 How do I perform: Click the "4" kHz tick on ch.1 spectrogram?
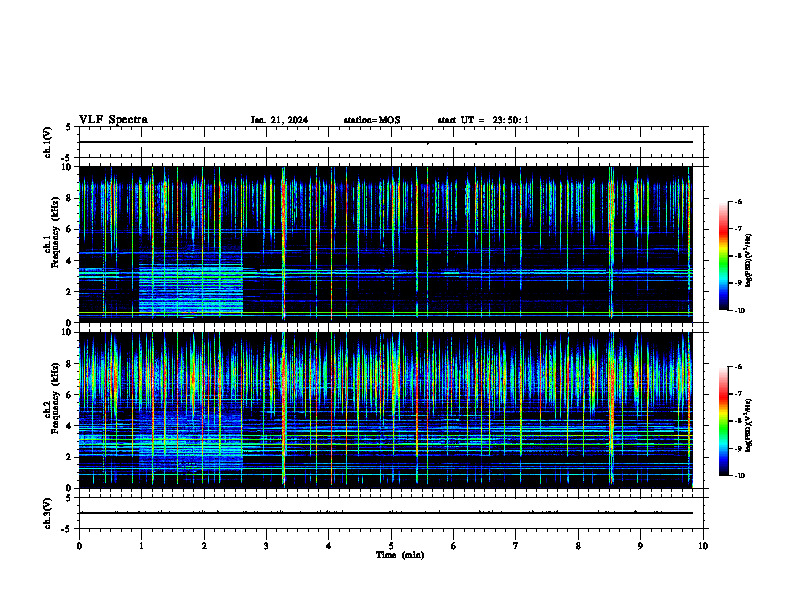70,261
